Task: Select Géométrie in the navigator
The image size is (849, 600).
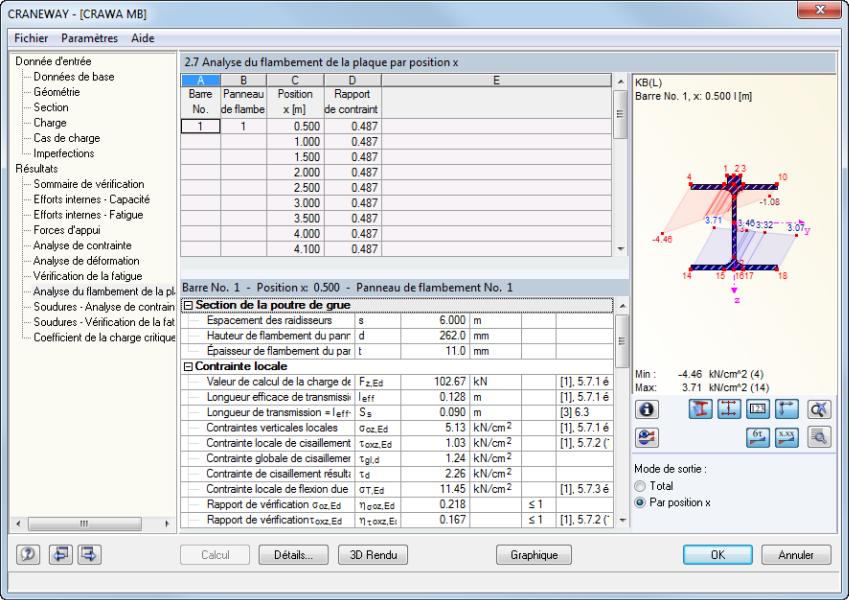Action: (x=57, y=92)
